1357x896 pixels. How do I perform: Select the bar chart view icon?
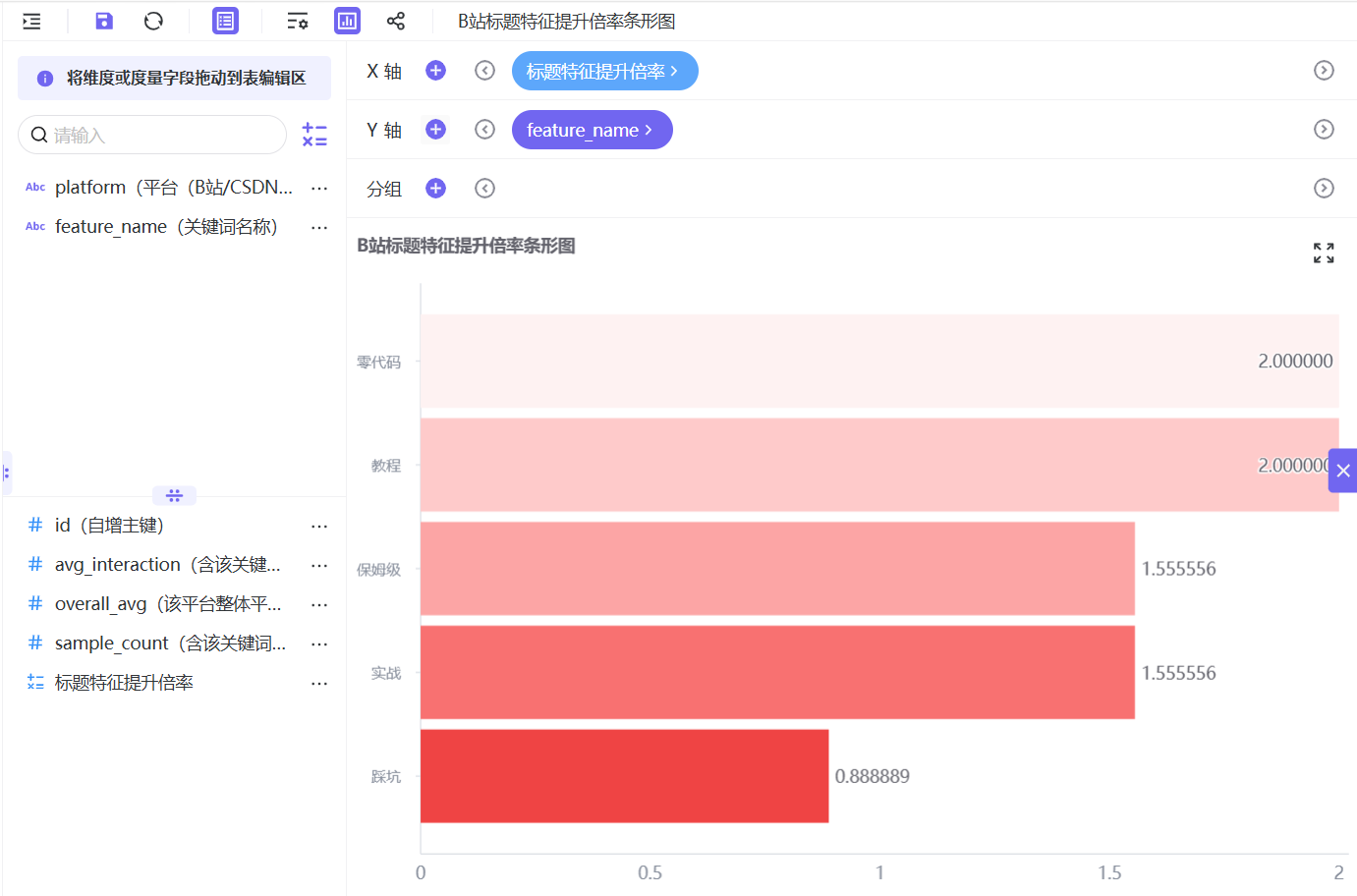(347, 21)
